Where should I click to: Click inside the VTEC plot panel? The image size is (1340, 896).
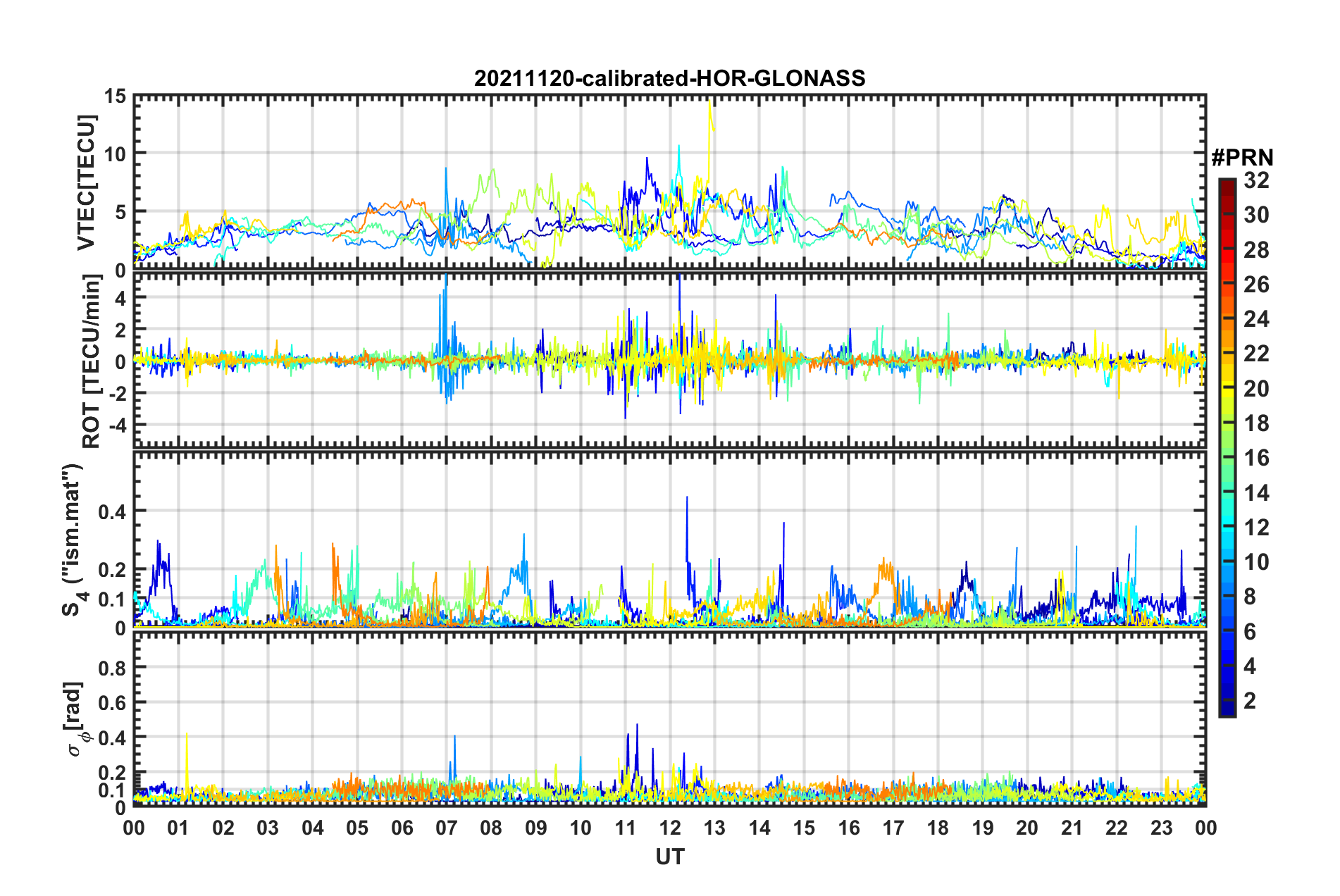pos(670,182)
